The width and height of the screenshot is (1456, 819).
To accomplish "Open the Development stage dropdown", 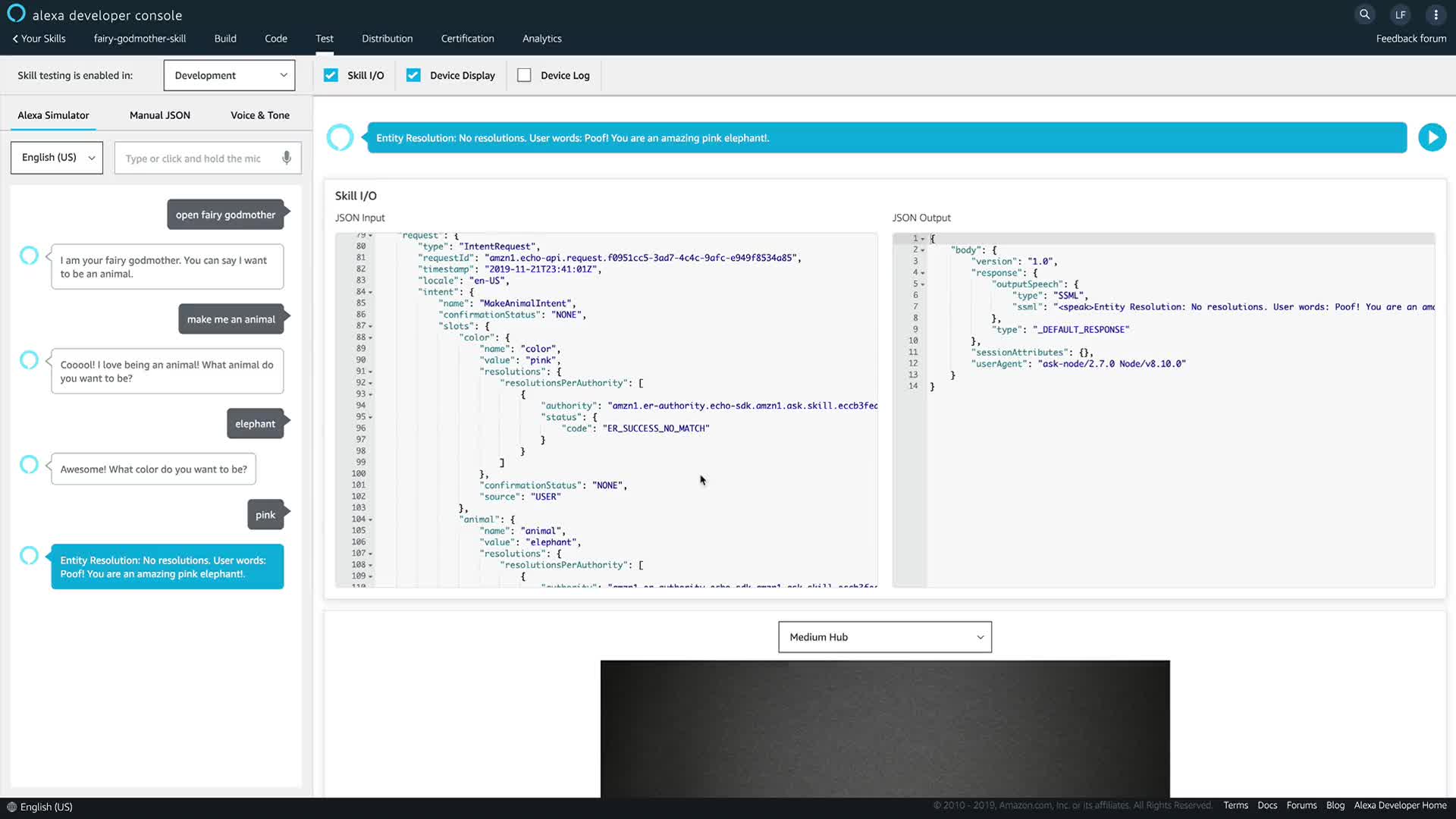I will [229, 75].
